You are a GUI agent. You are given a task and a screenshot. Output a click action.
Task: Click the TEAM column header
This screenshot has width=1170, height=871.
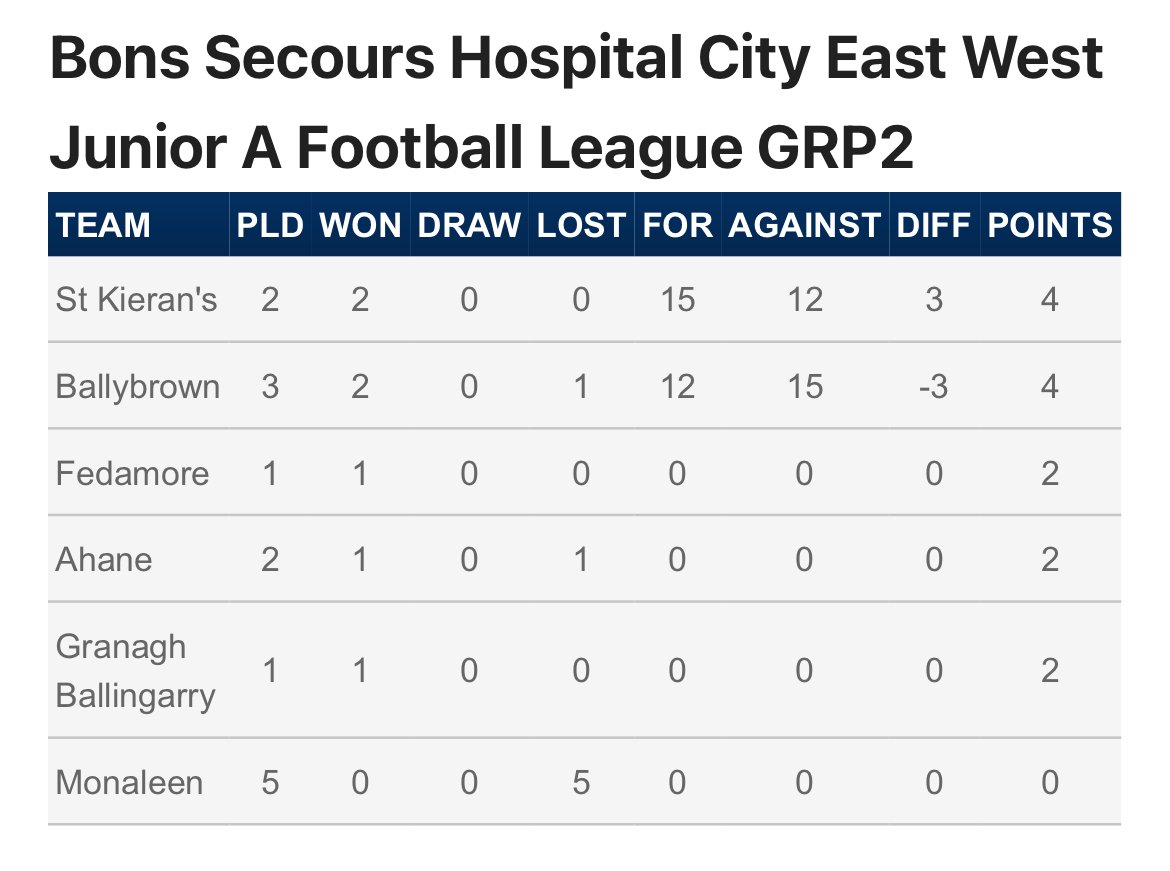pos(104,225)
